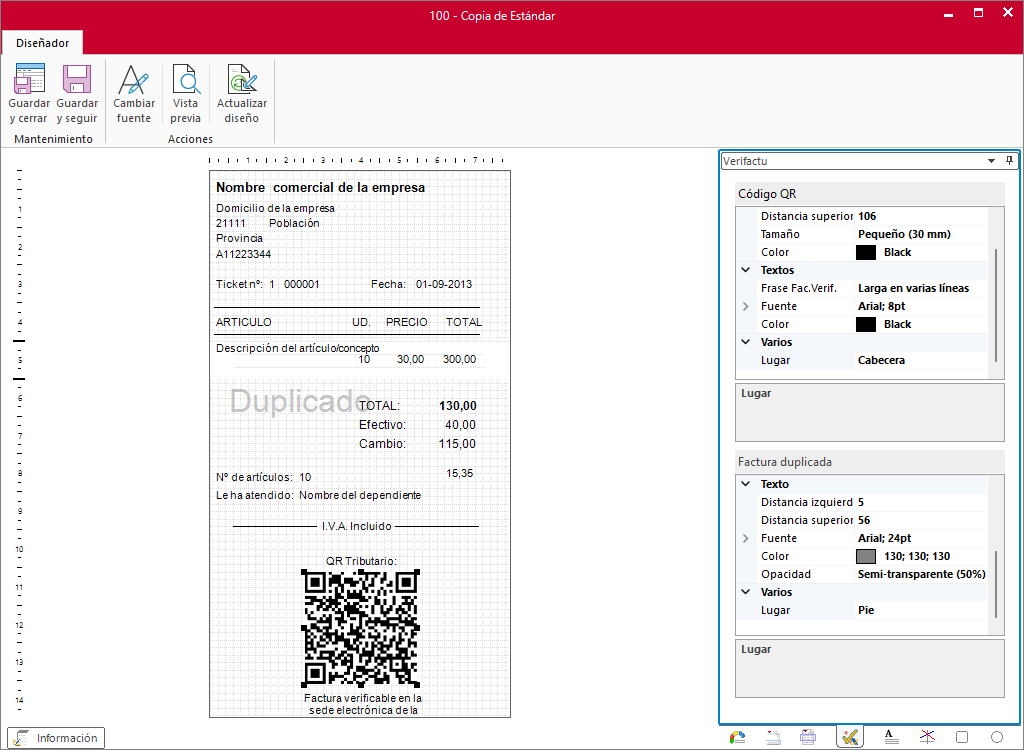This screenshot has height=750, width=1024.
Task: Collapse the Varios group in Factura duplicada
Action: 746,592
